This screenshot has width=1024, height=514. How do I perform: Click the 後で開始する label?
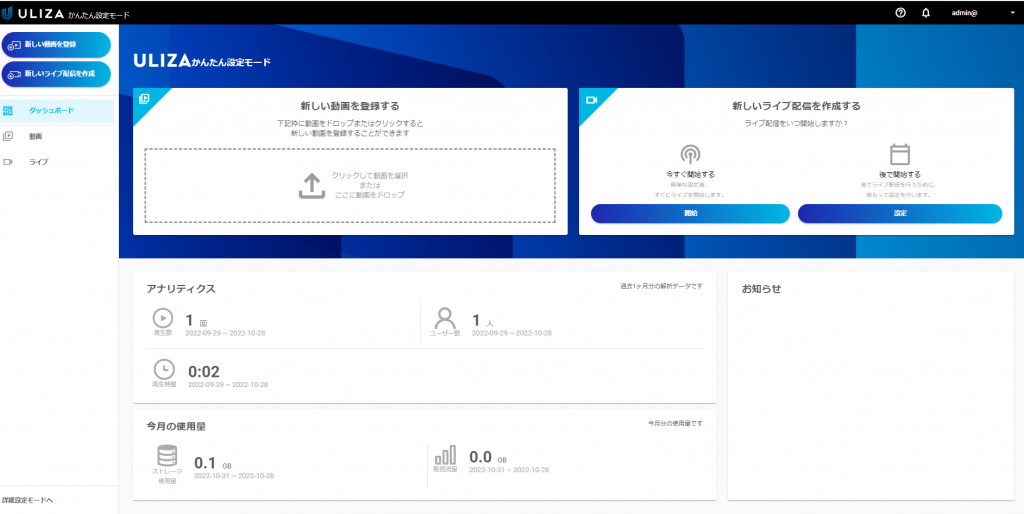click(900, 174)
